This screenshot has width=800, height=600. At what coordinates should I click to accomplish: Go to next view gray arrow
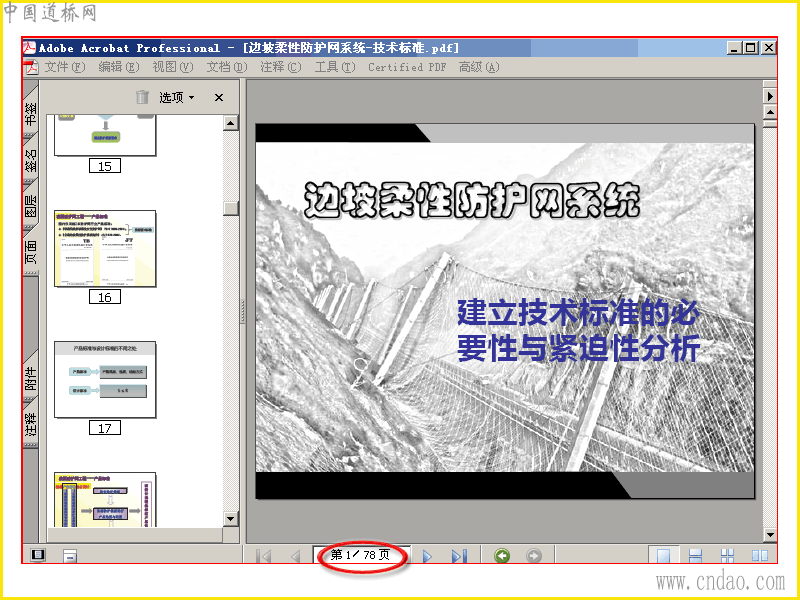click(534, 556)
